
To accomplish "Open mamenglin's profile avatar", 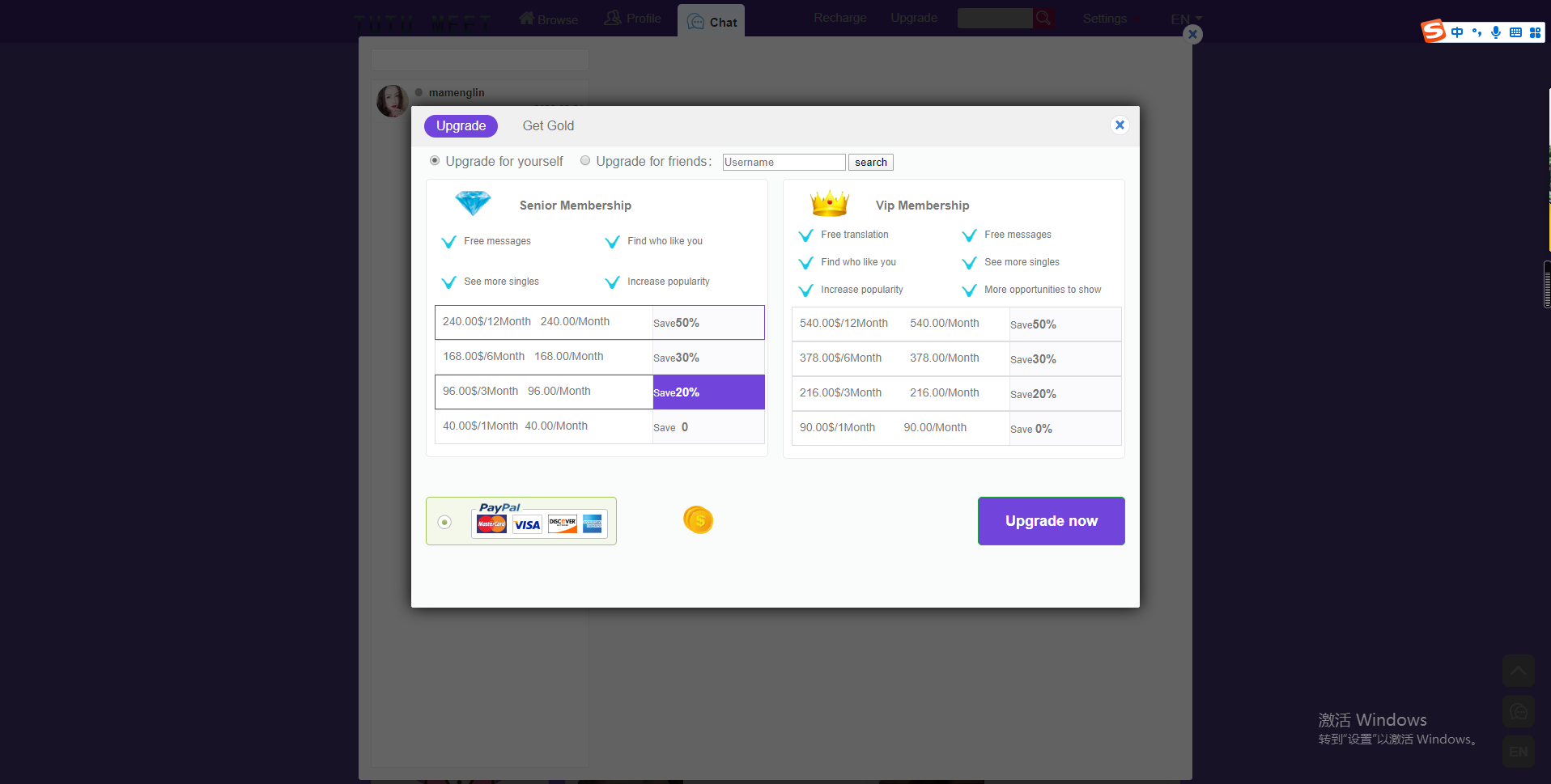I will click(393, 101).
